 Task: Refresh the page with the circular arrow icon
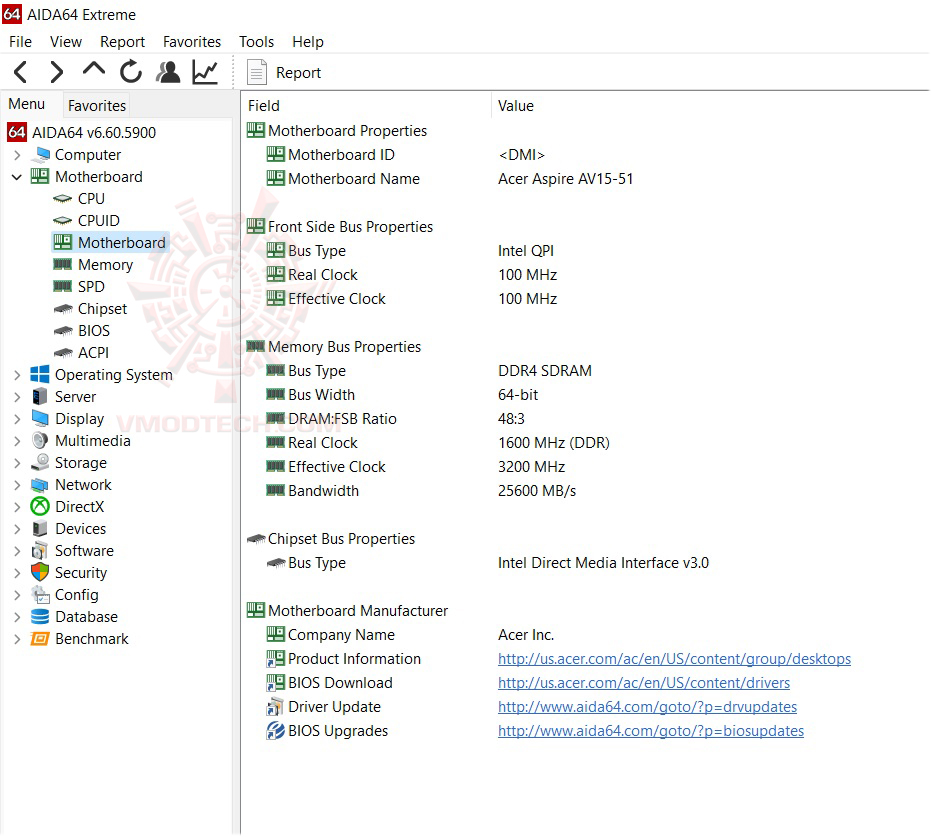pyautogui.click(x=131, y=72)
